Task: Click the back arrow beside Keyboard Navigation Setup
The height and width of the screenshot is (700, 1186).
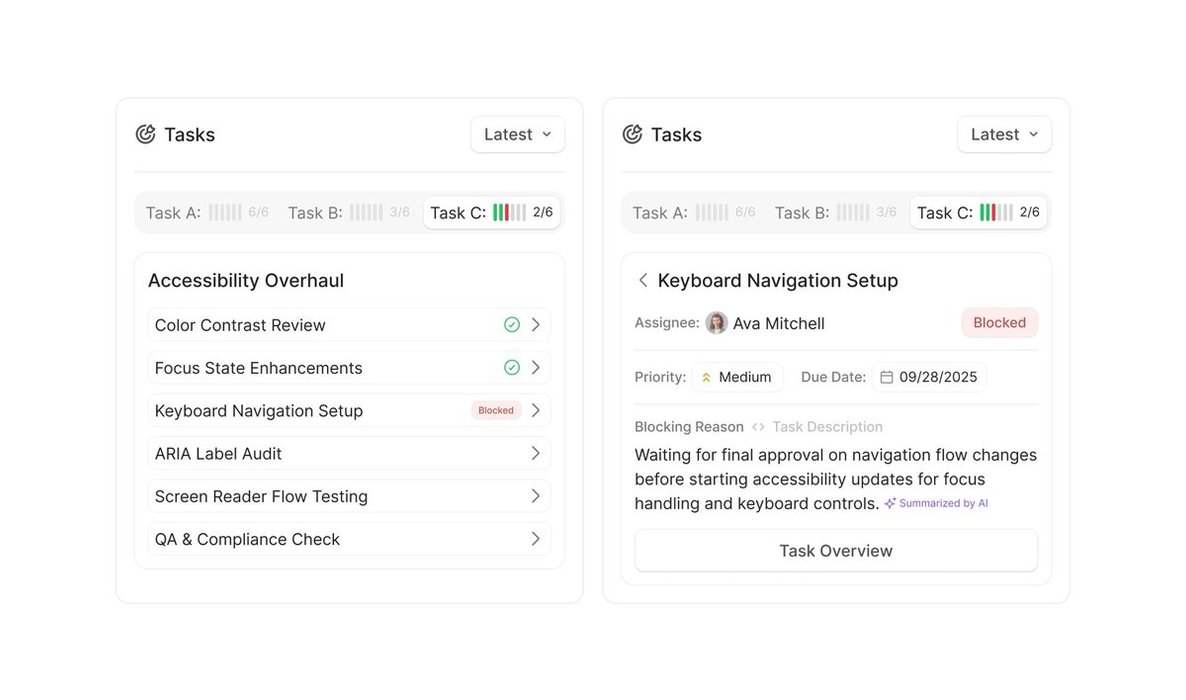Action: pyautogui.click(x=643, y=281)
